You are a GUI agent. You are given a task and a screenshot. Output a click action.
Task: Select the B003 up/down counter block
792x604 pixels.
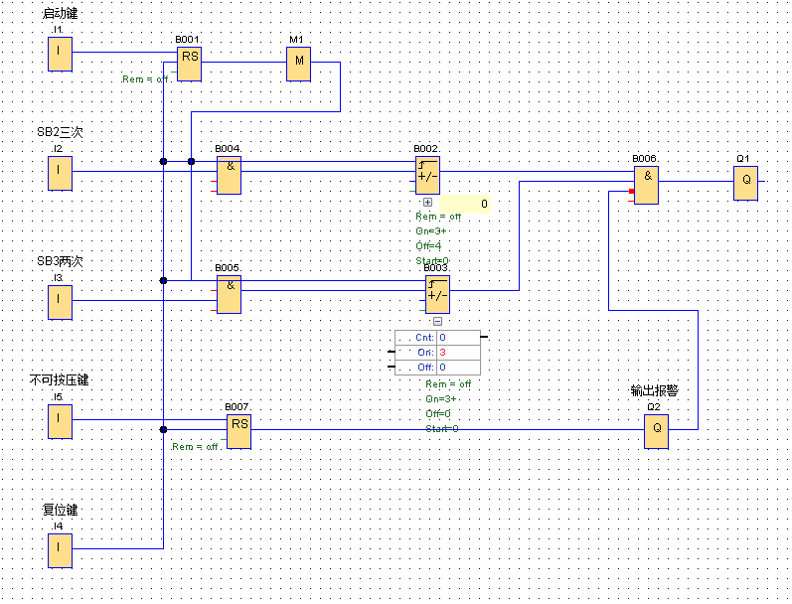pos(437,293)
